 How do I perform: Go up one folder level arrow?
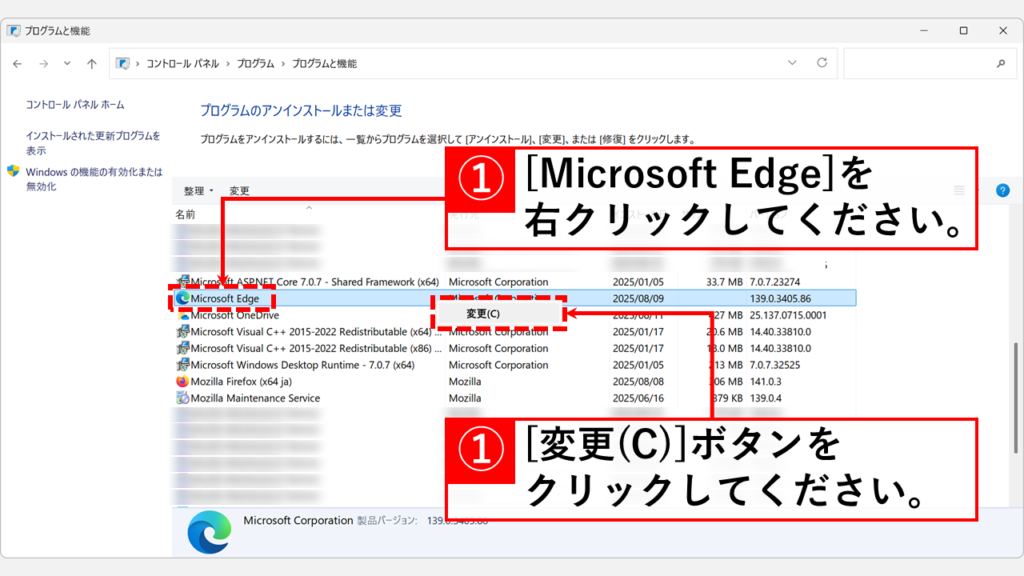pos(91,64)
